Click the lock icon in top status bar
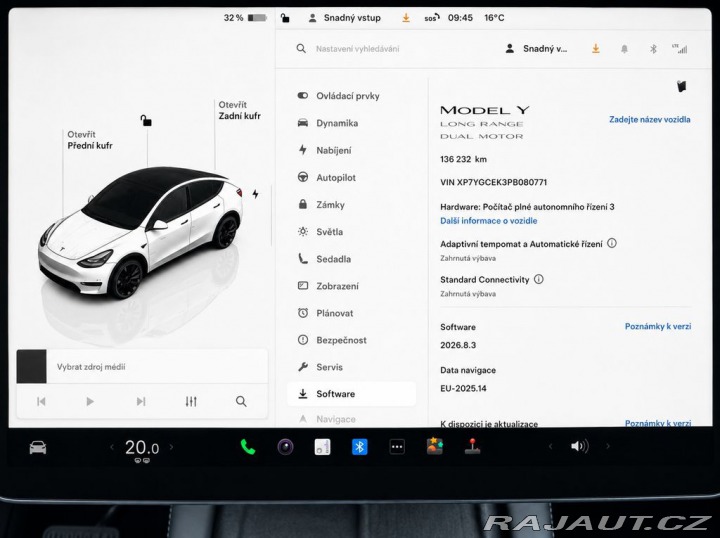 point(285,18)
